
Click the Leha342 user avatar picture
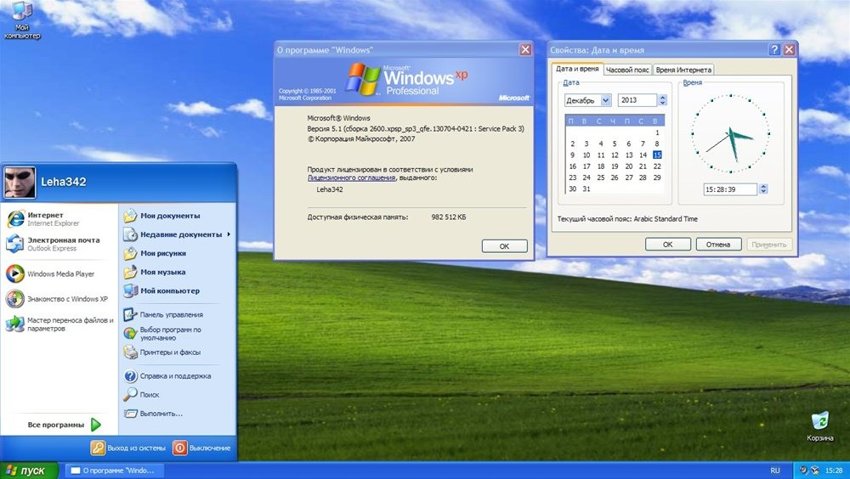[20, 182]
